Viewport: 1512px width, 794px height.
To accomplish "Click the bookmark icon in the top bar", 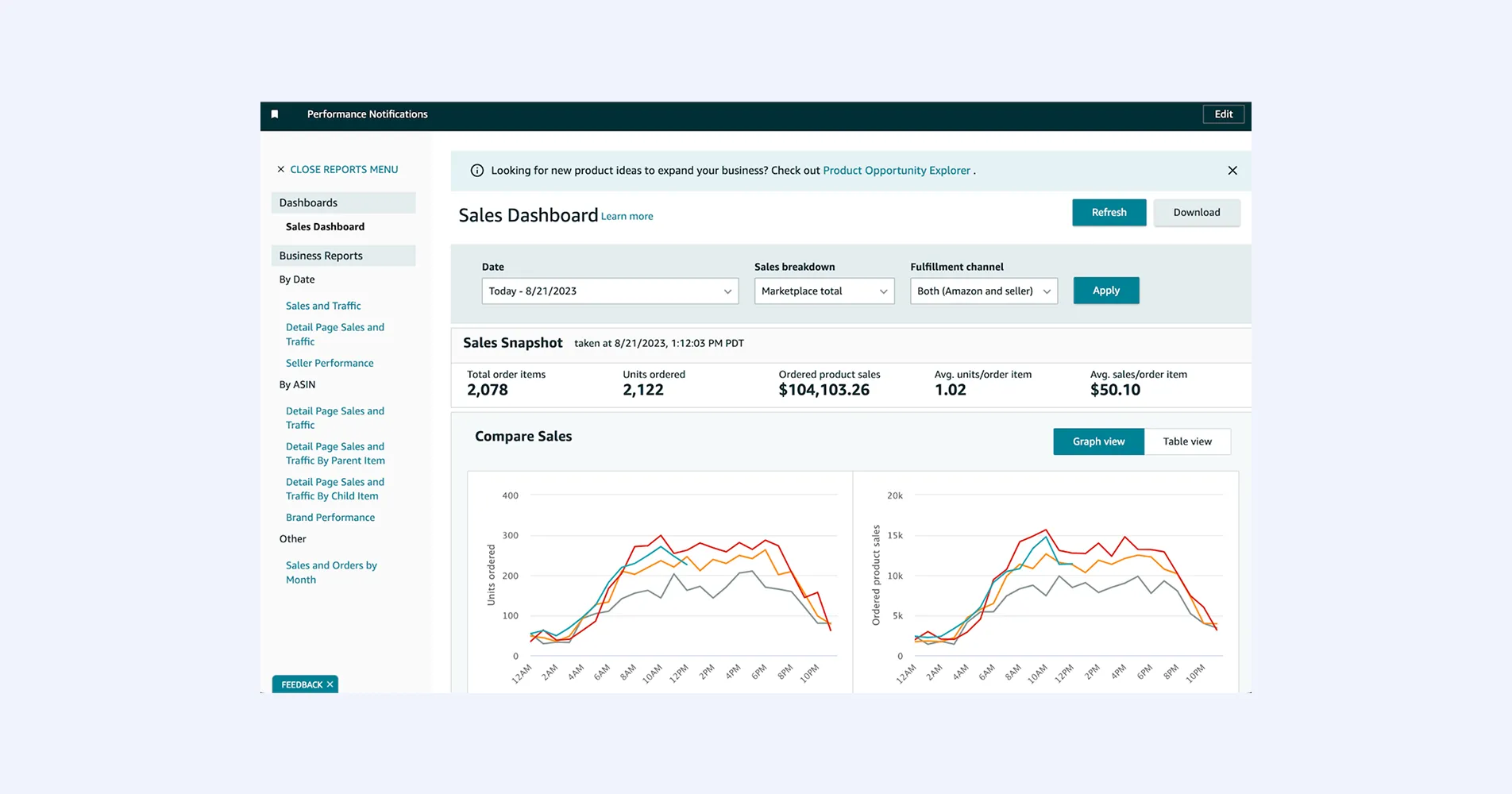I will (274, 114).
